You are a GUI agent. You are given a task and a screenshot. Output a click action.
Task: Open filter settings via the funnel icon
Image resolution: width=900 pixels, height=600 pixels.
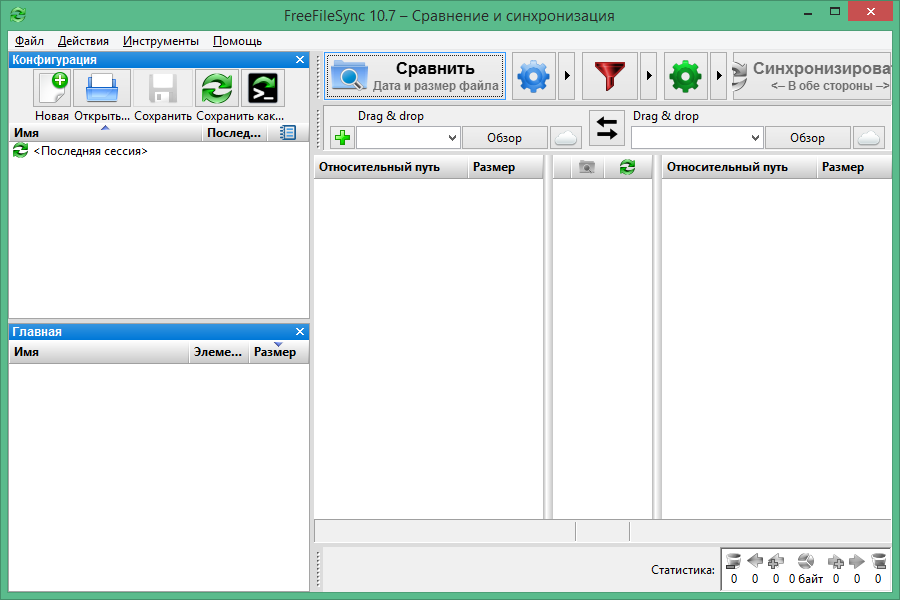click(x=611, y=77)
